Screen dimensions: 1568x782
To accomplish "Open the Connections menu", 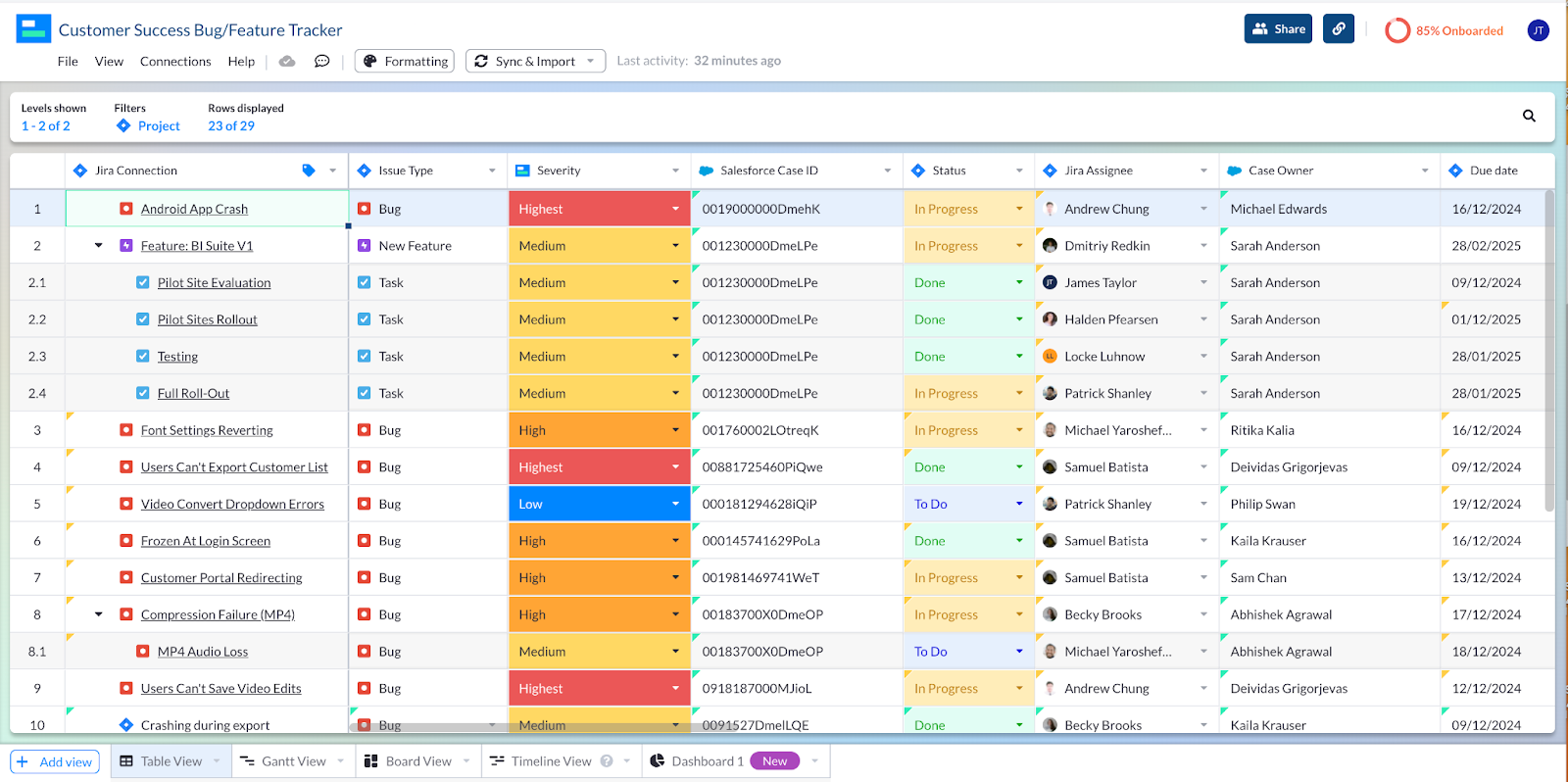I will coord(175,61).
